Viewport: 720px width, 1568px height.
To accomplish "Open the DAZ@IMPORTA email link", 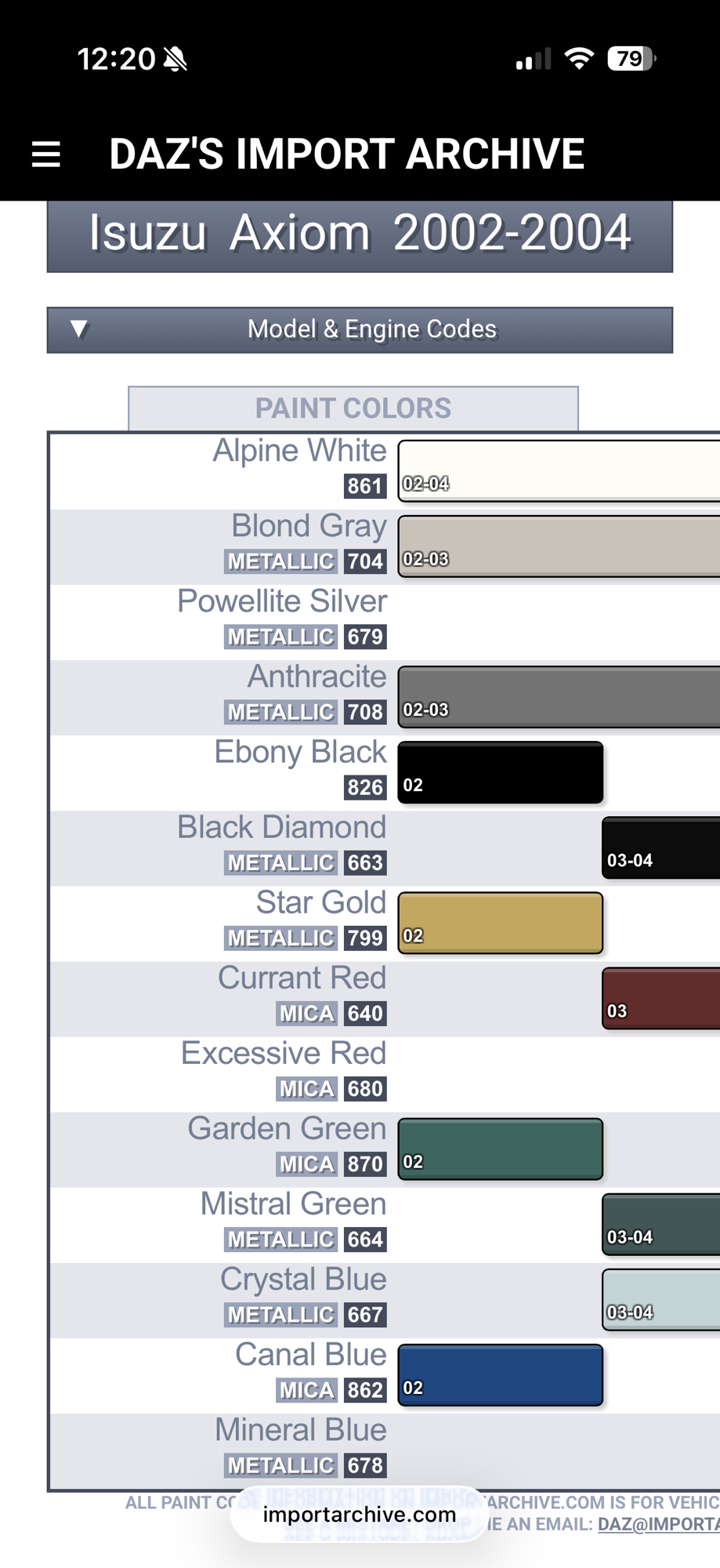I will pyautogui.click(x=658, y=1524).
